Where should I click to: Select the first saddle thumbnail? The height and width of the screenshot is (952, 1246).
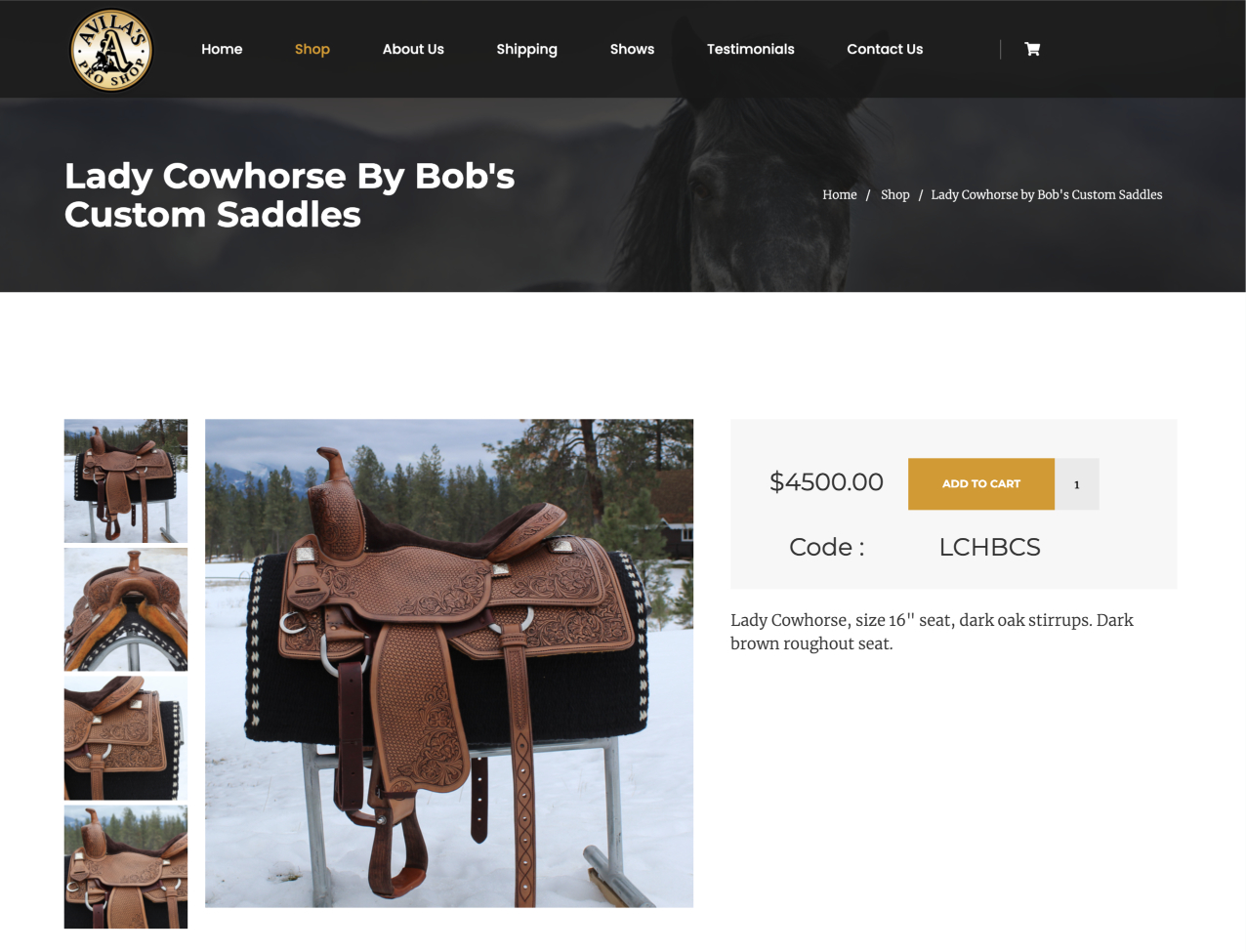pos(126,481)
